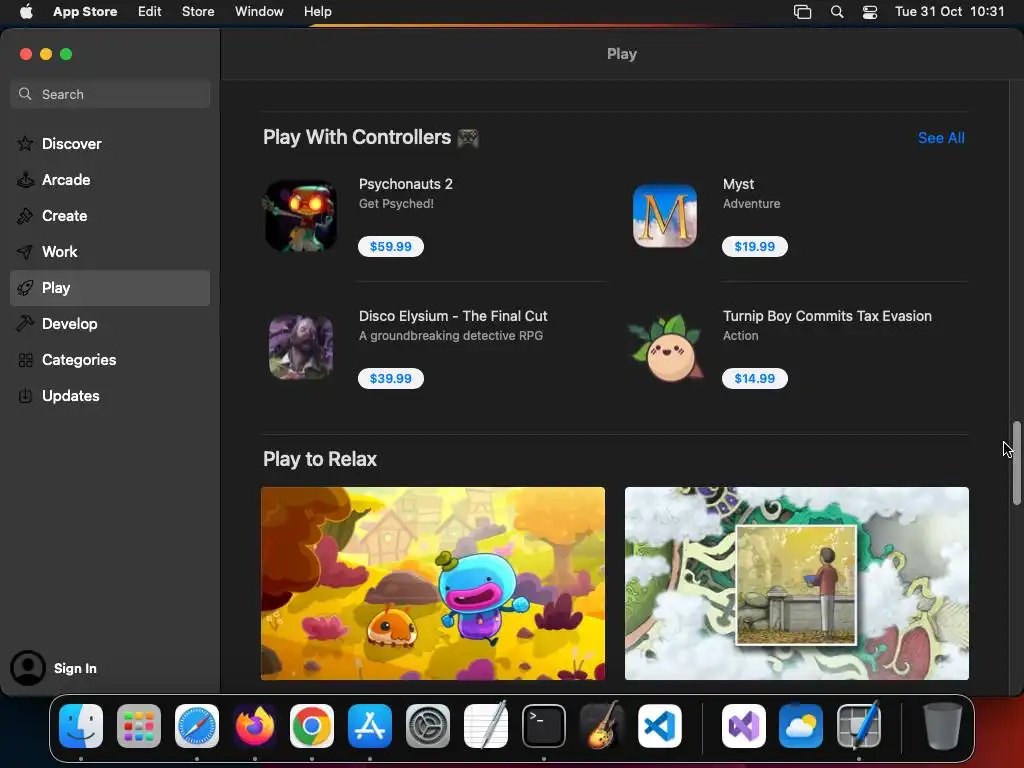Click the Play to Relax heading
This screenshot has width=1024, height=768.
click(x=319, y=459)
